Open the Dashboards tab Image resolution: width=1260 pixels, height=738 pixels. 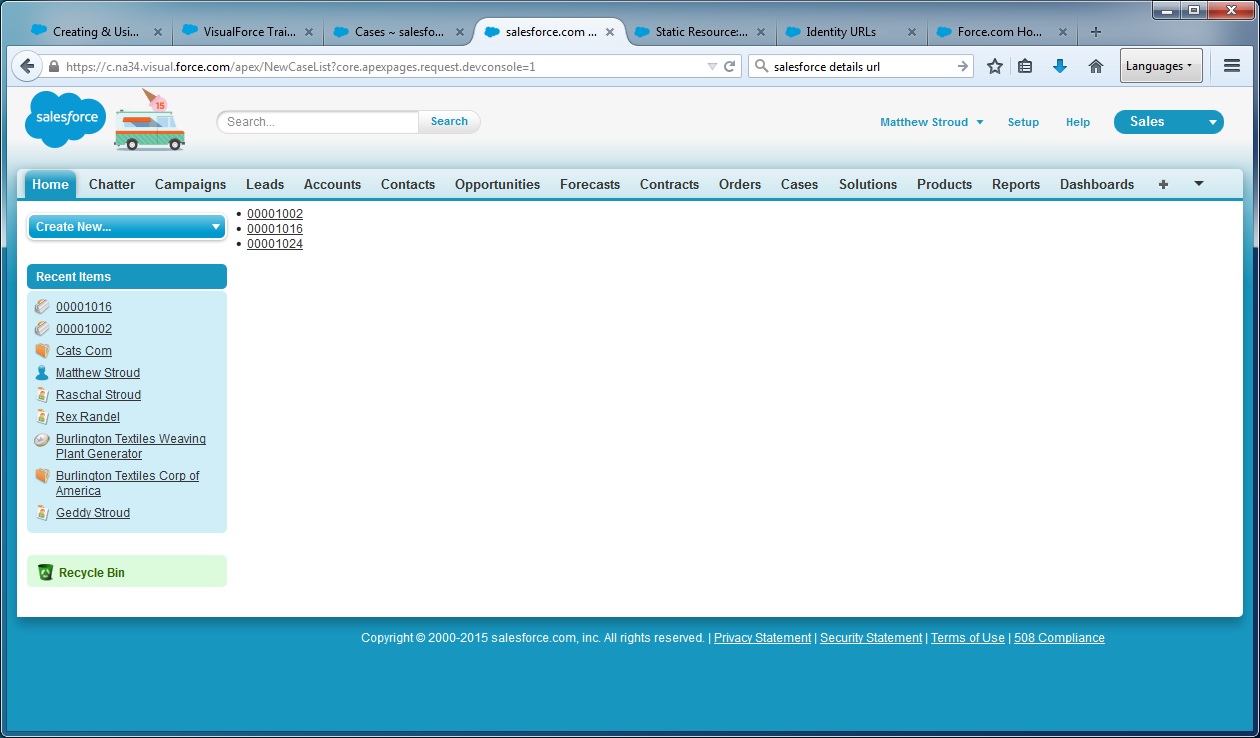1097,184
